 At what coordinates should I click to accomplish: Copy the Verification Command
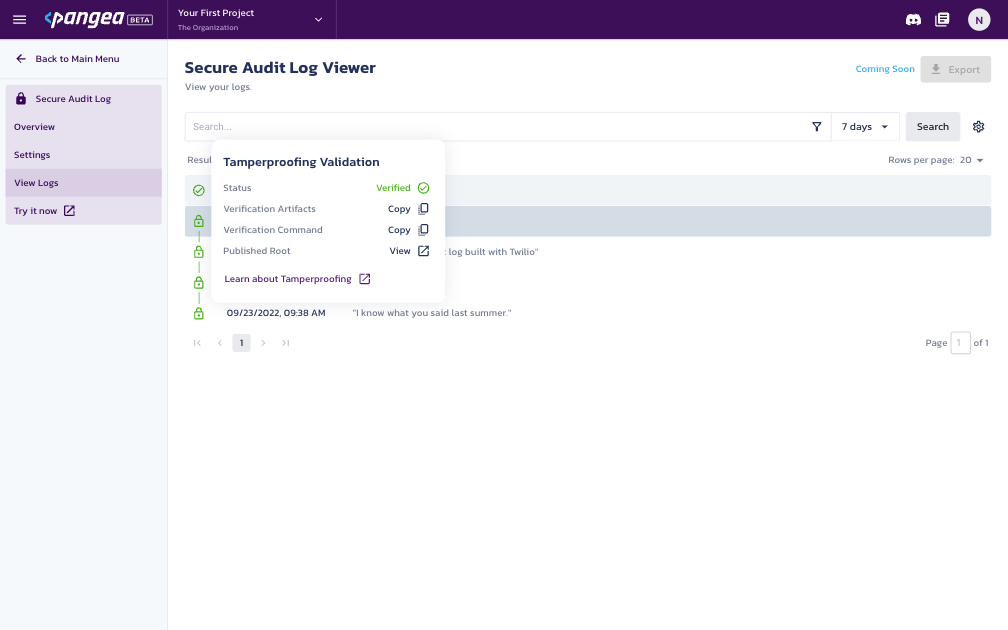(x=408, y=230)
